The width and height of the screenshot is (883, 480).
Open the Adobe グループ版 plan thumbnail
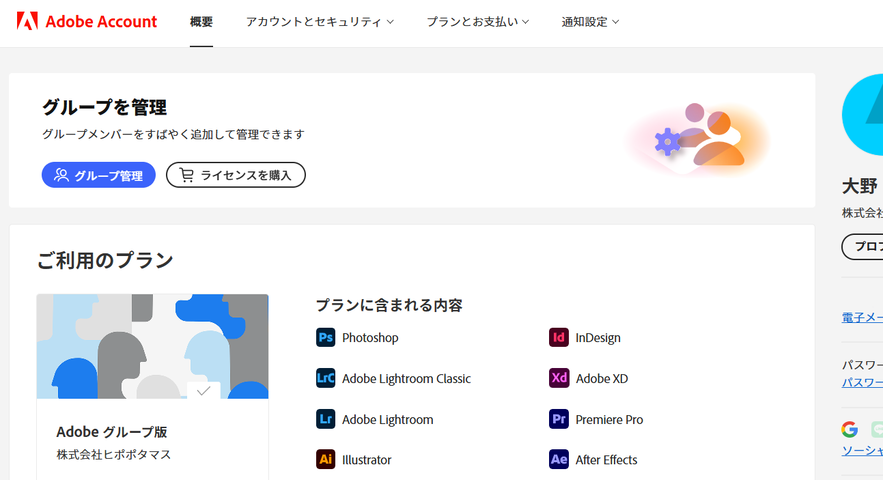(153, 346)
